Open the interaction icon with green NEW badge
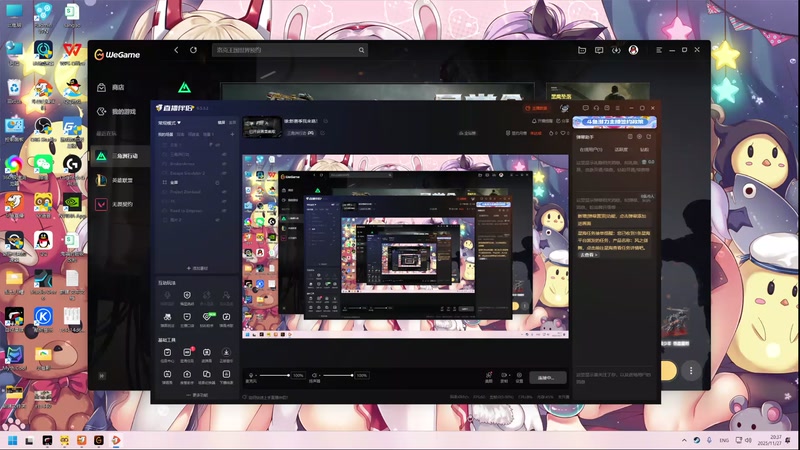Screen dimensions: 800x450 tap(207, 317)
